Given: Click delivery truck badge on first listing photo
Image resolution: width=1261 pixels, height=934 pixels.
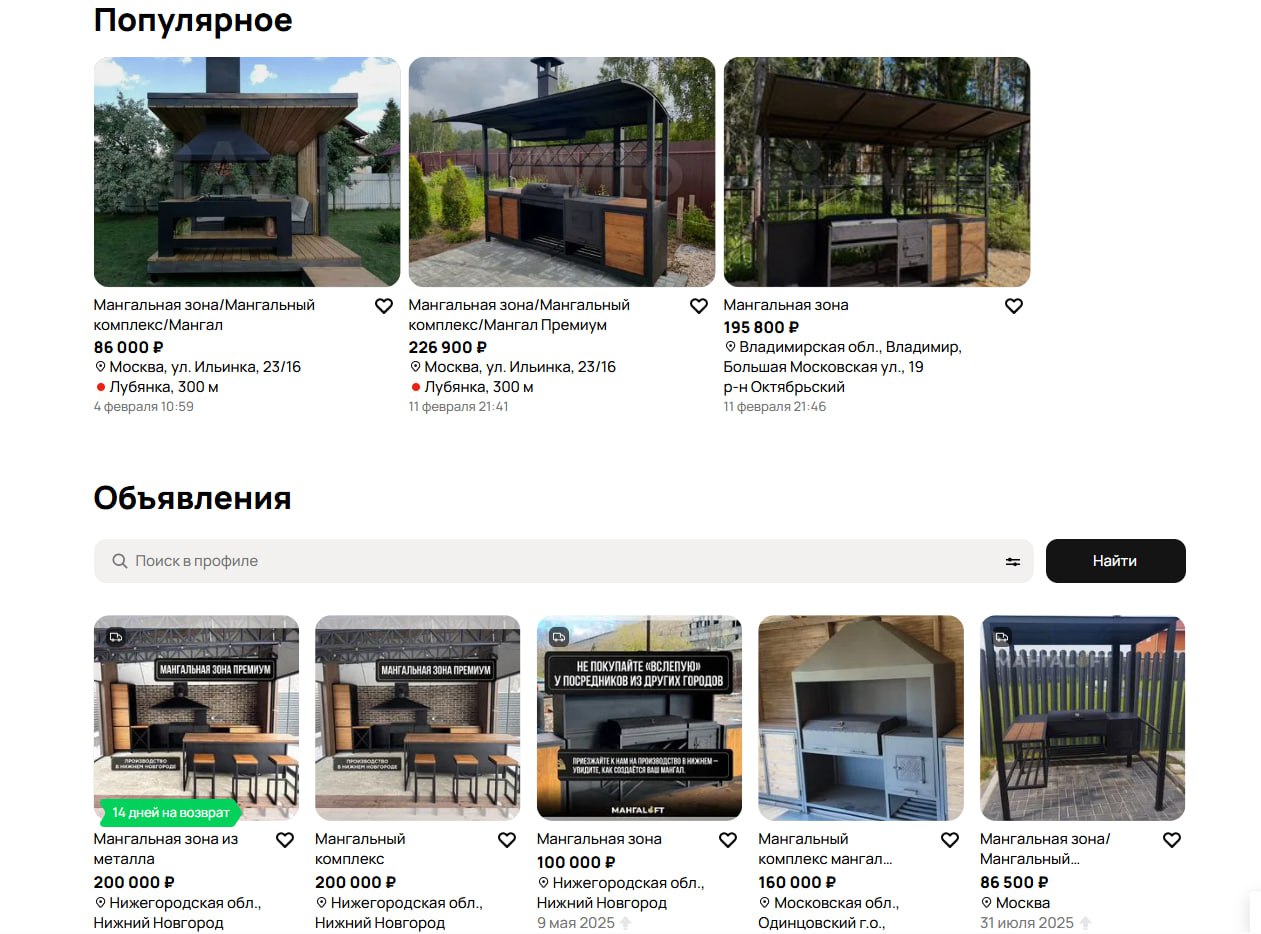Looking at the screenshot, I should coord(115,636).
